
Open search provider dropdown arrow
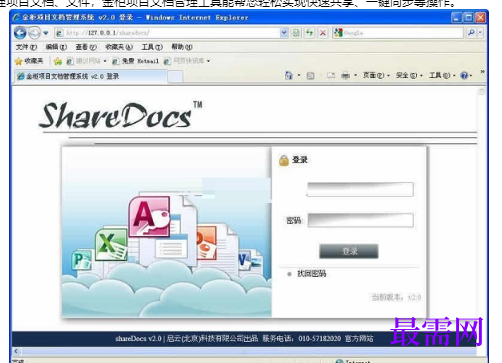point(480,33)
